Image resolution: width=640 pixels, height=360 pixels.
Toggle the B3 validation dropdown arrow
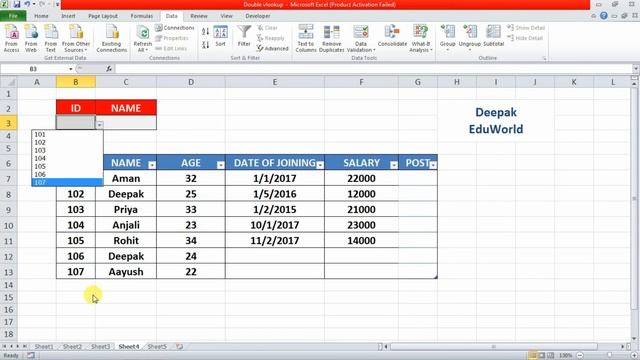tap(100, 124)
